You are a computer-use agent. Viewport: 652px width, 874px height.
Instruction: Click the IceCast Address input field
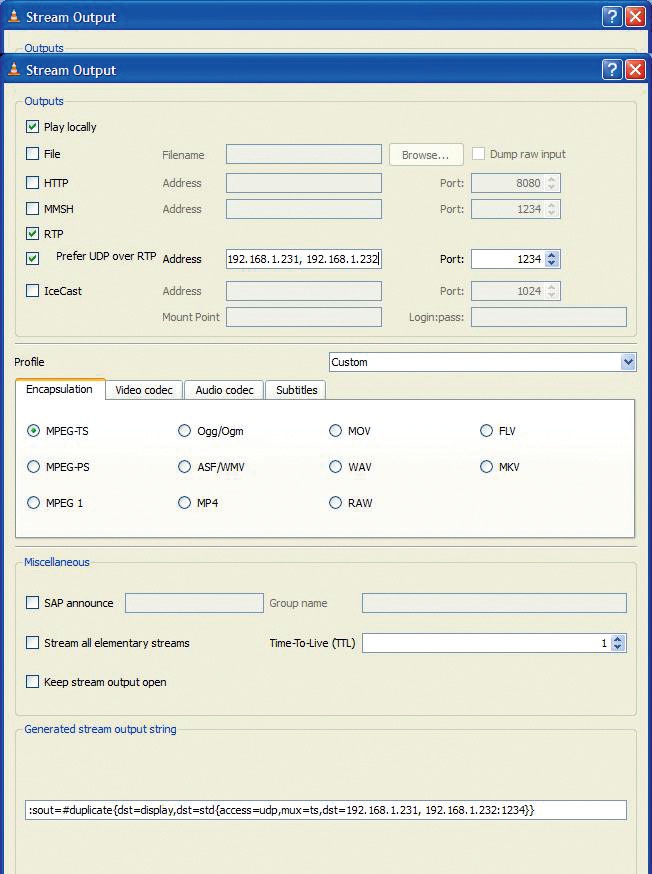pyautogui.click(x=304, y=291)
